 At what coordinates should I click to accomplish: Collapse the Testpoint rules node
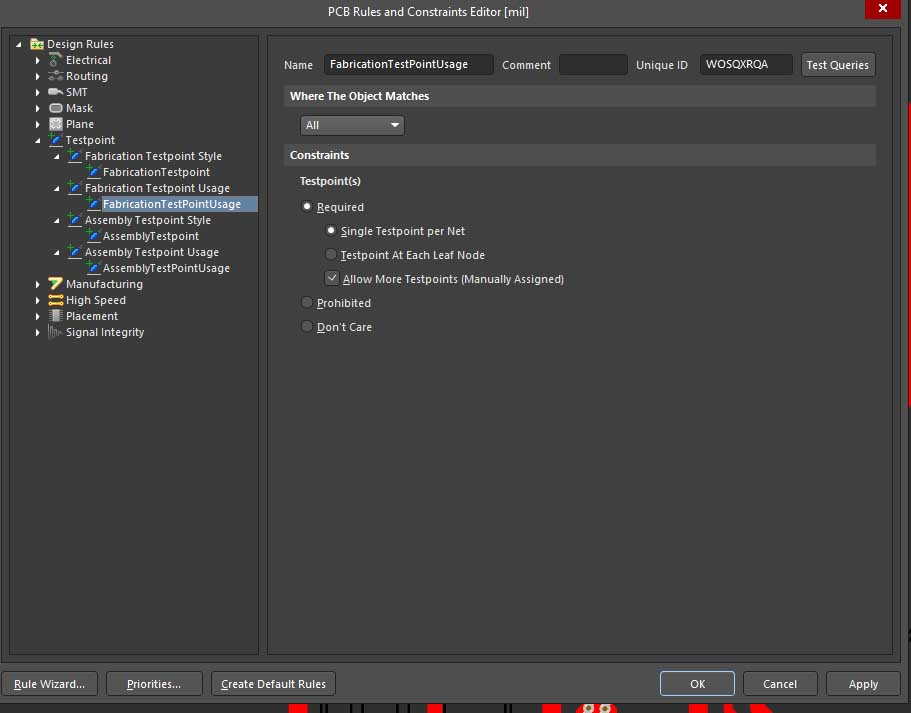(x=38, y=140)
